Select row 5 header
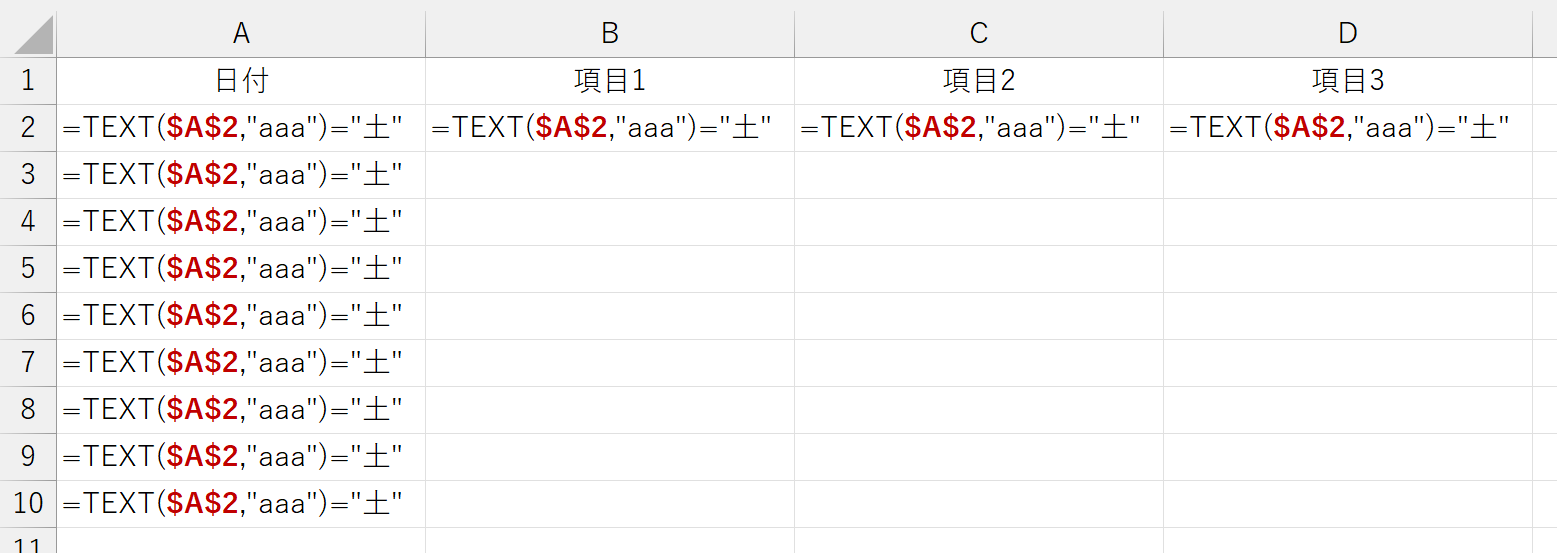 point(28,269)
